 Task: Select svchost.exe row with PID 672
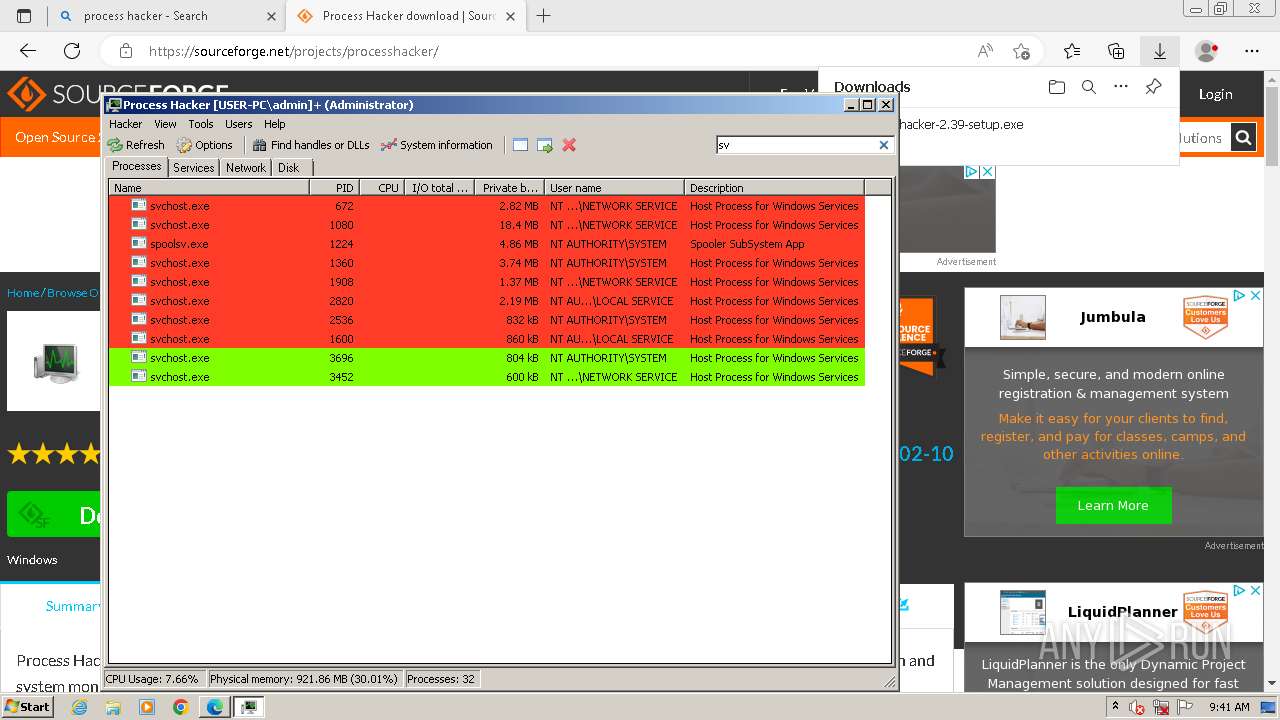point(487,206)
